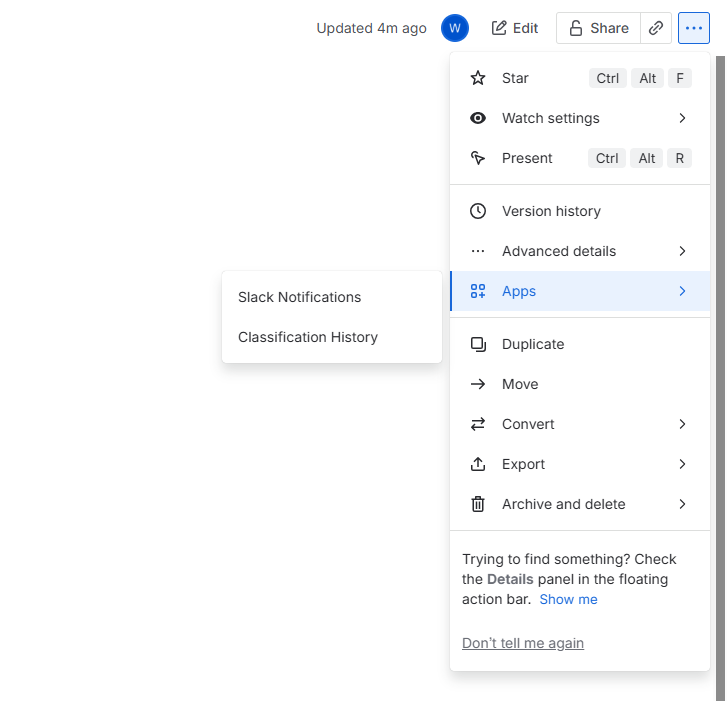Expand the Advanced details submenu arrow
Screen dimensions: 727x701
click(682, 251)
